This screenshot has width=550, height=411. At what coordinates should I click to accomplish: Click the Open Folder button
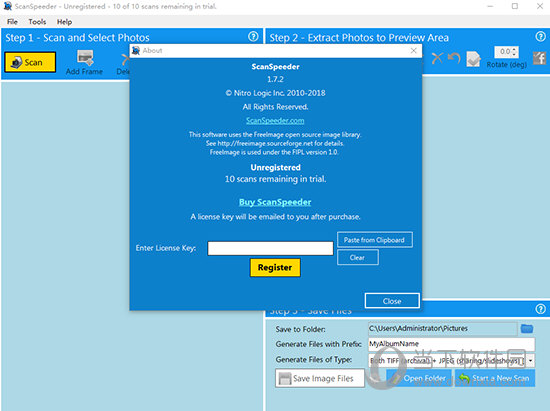point(420,378)
